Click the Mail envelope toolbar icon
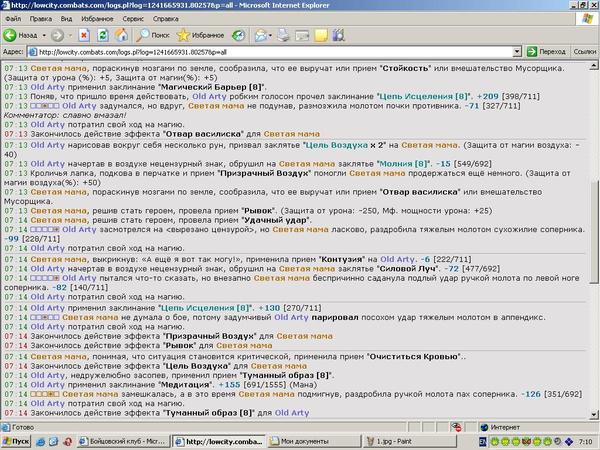 point(261,35)
